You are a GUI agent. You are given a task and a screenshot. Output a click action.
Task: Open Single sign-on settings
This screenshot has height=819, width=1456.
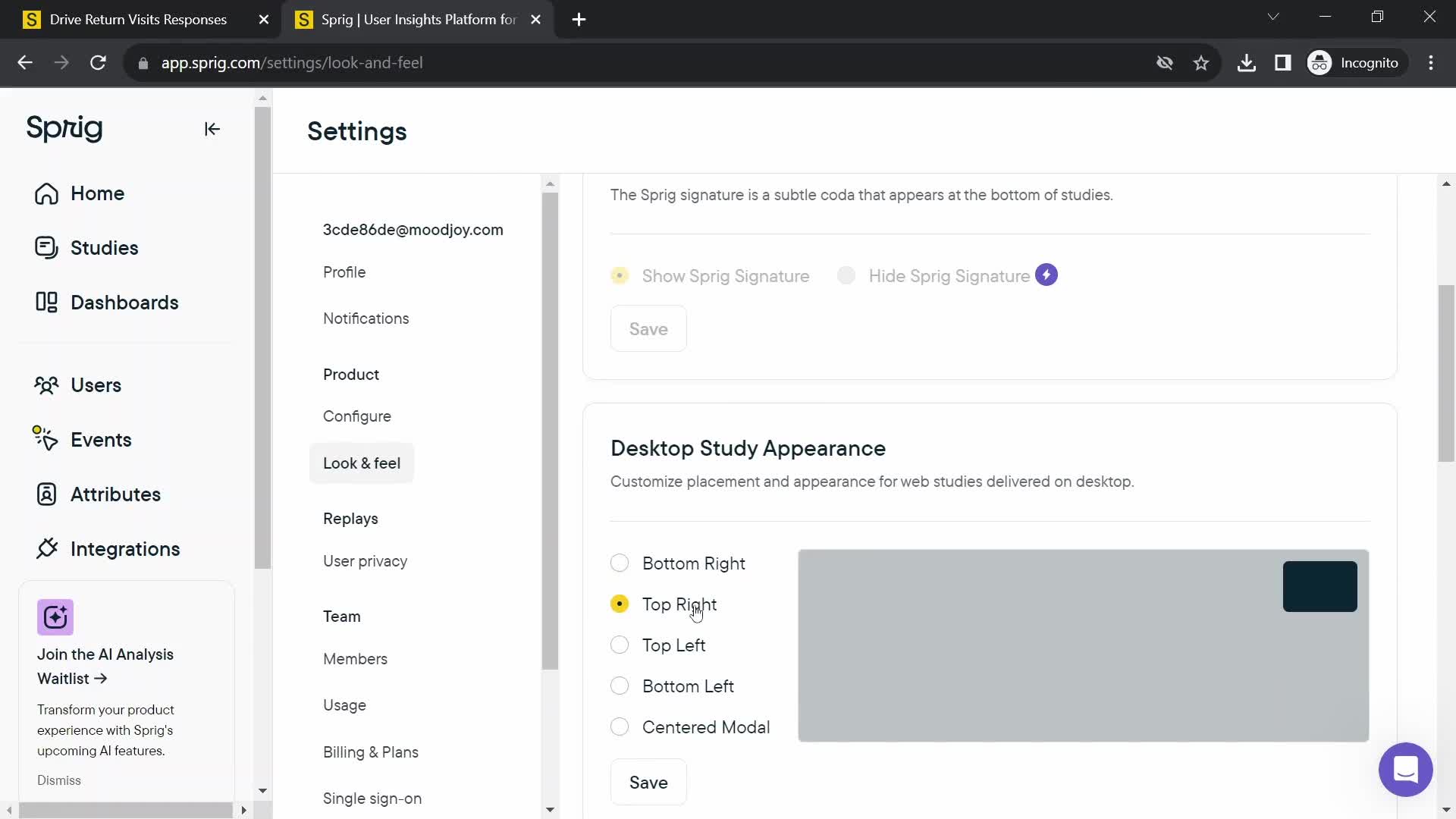tap(372, 799)
